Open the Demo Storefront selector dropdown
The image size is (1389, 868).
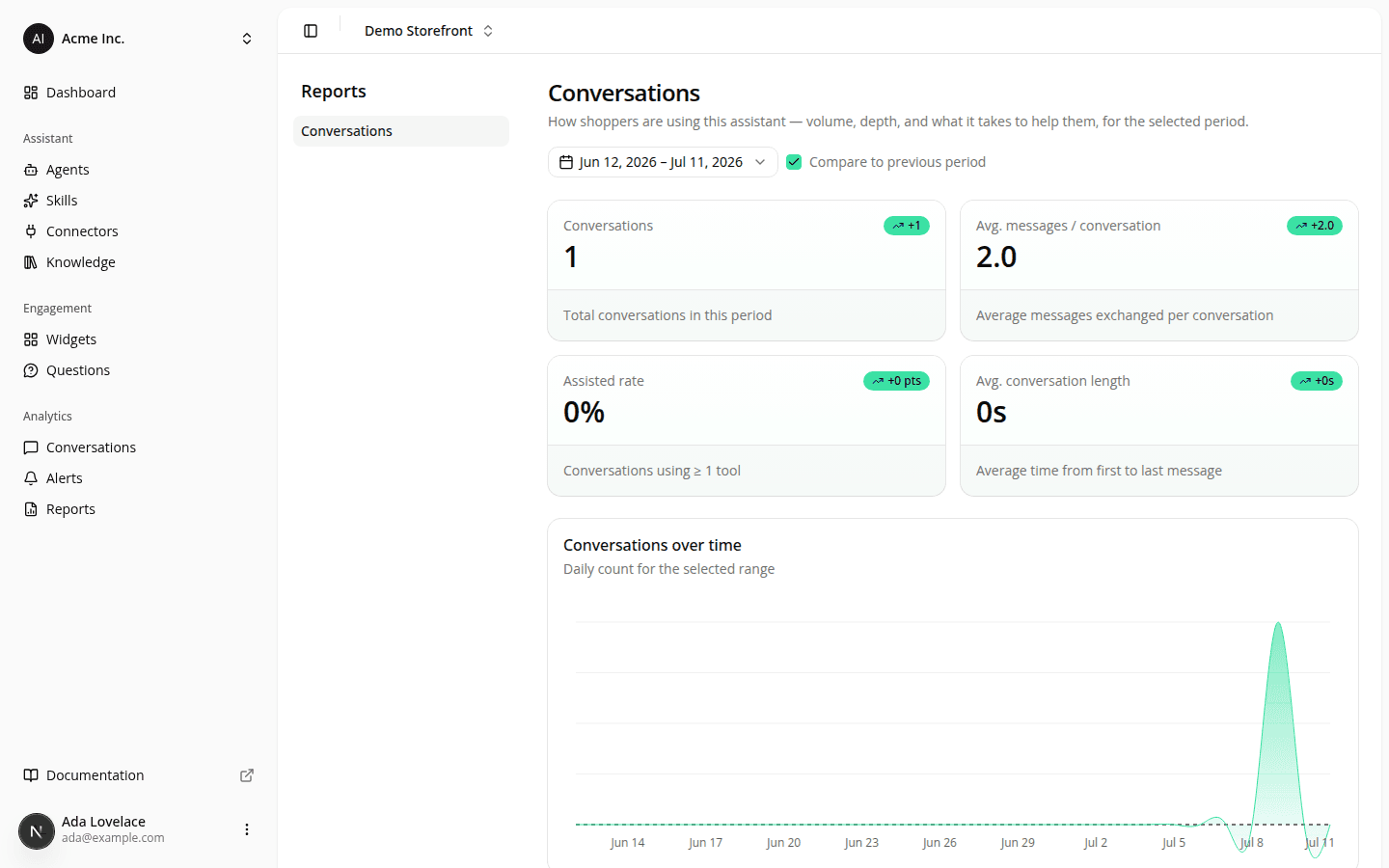pos(429,31)
